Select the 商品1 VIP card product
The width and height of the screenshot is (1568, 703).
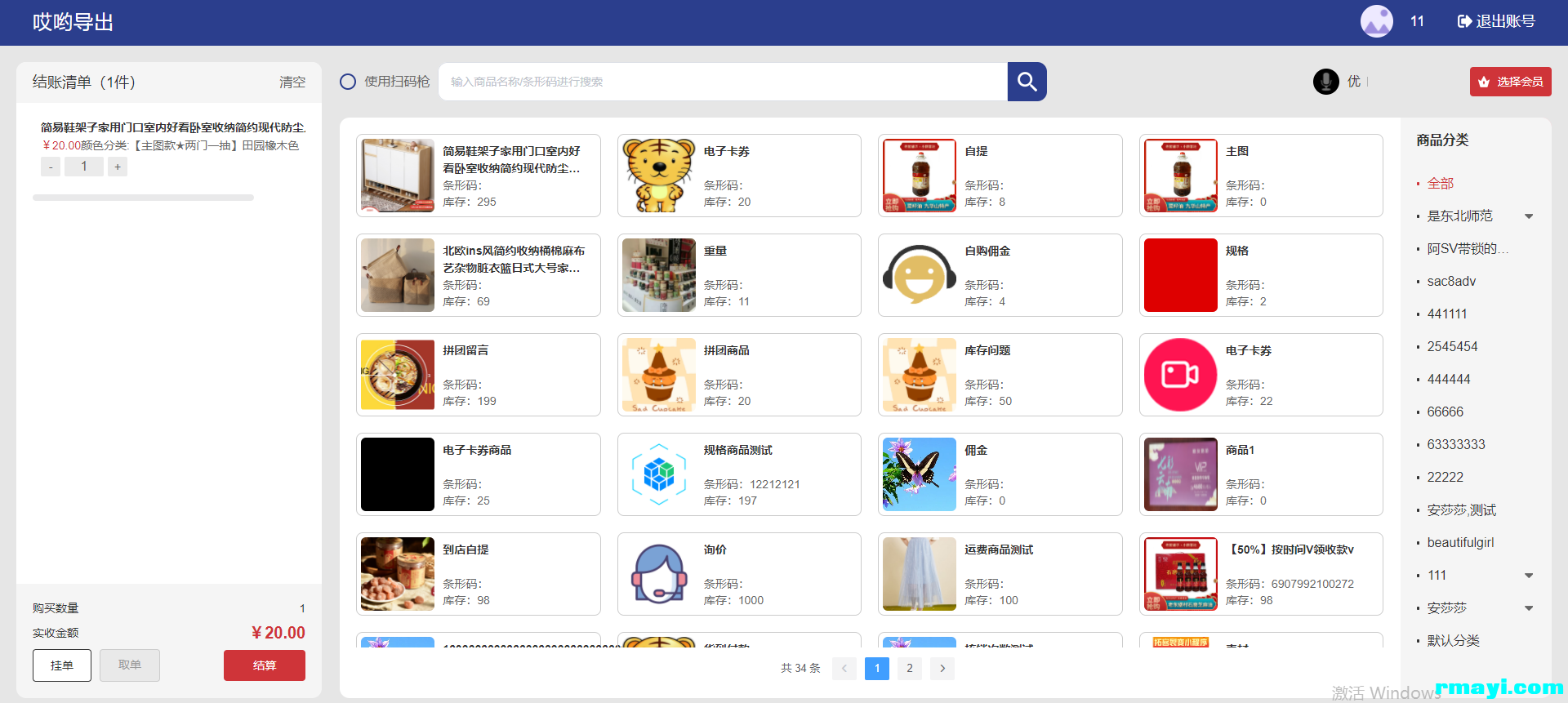1181,474
